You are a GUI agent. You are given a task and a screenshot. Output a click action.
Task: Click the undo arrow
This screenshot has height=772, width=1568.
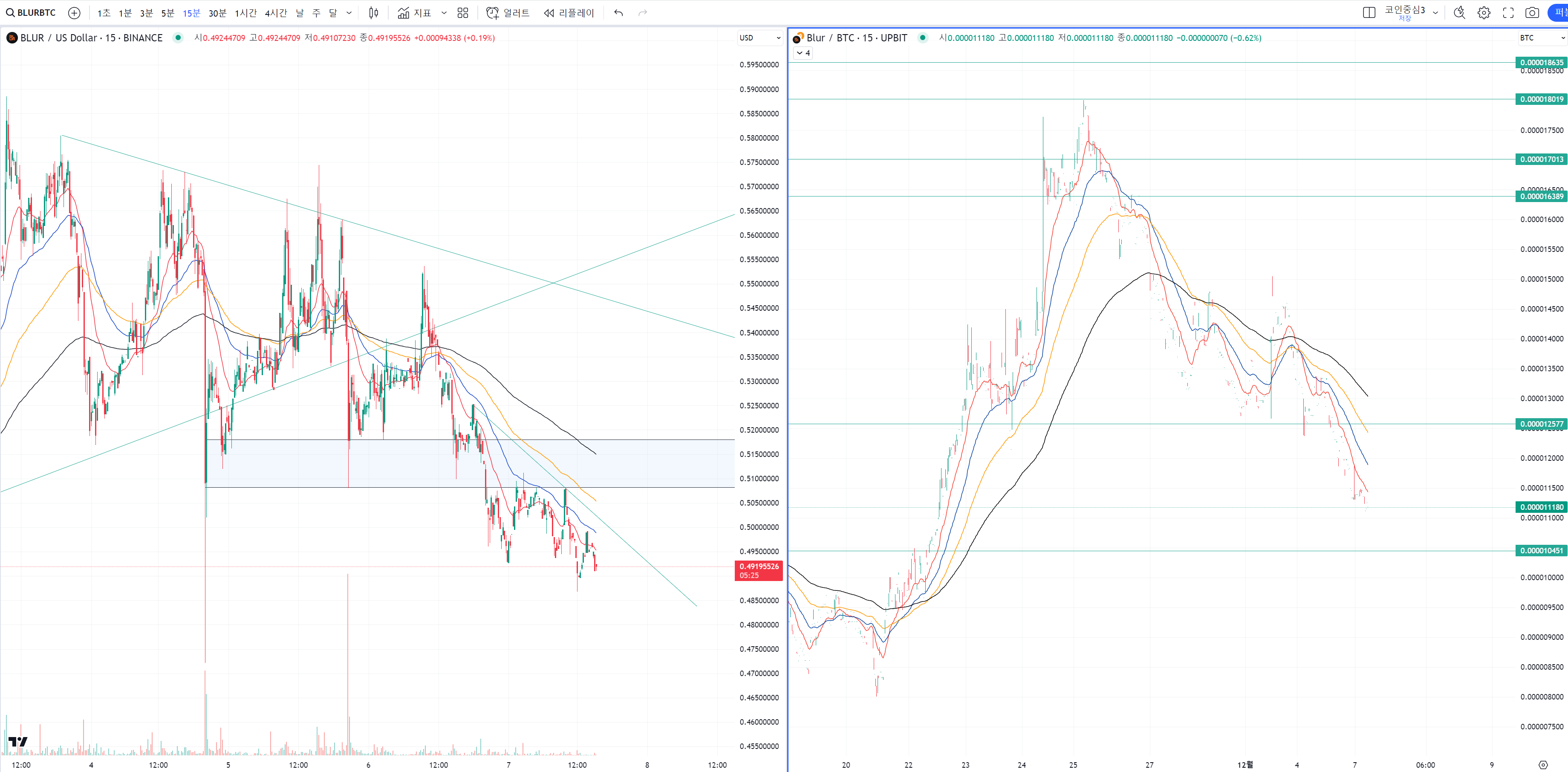tap(618, 13)
